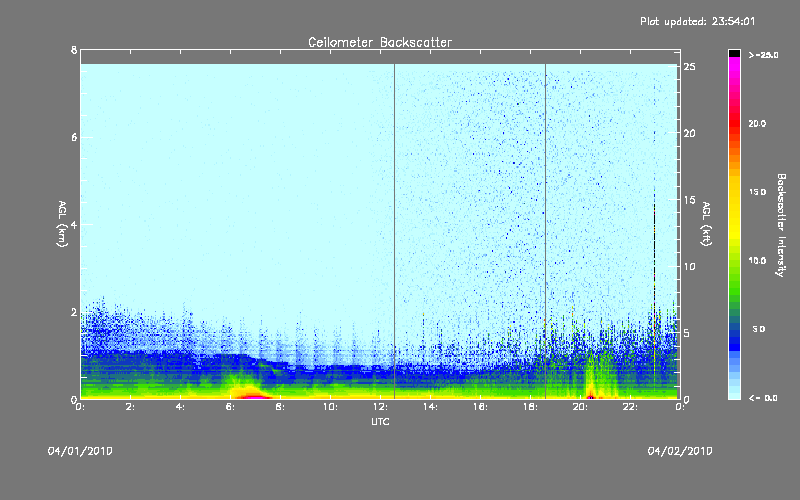Image resolution: width=800 pixels, height=500 pixels.
Task: Click the '10:' hour tick label on time axis
Action: [x=330, y=407]
